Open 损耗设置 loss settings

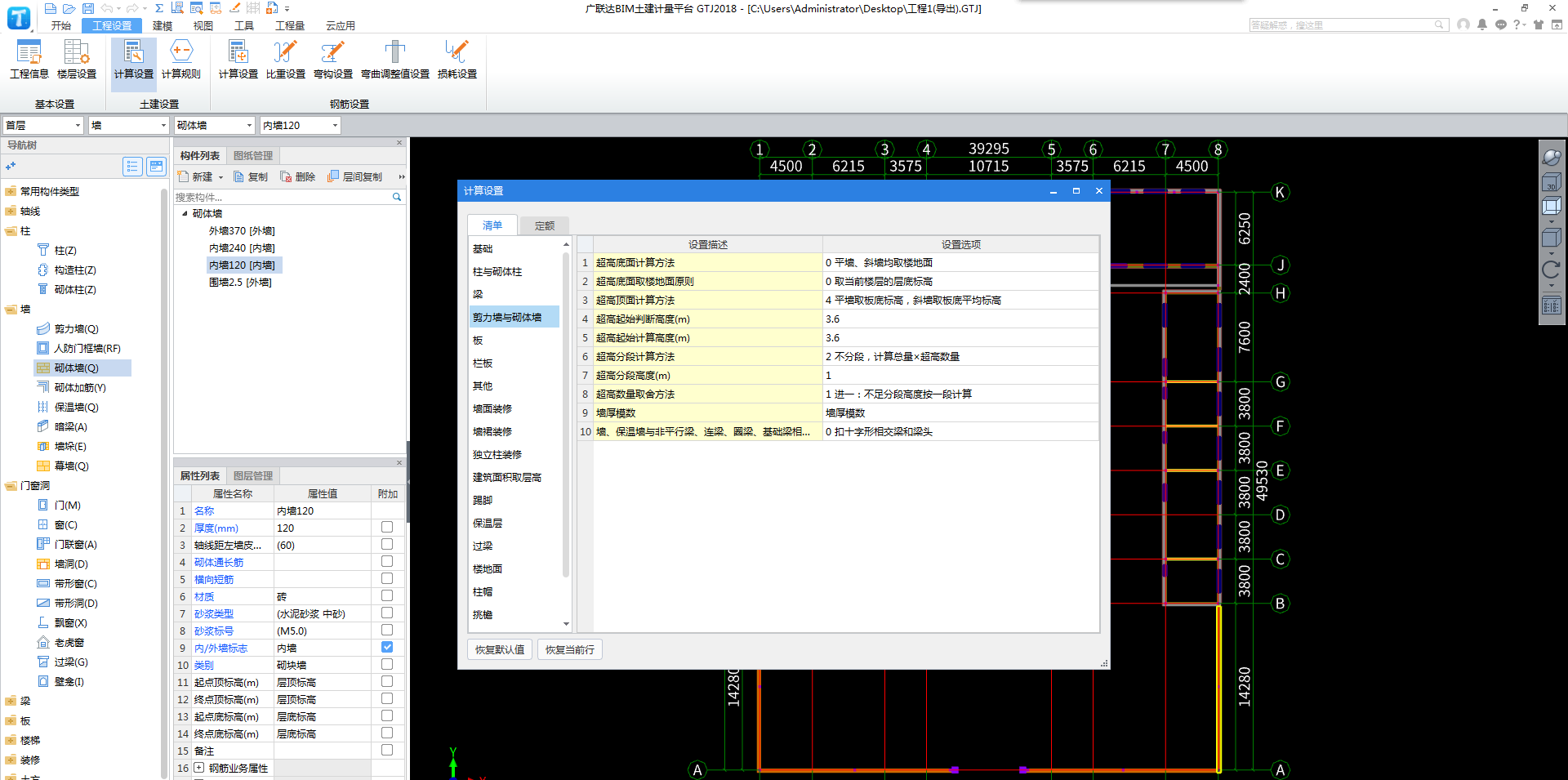coord(457,60)
